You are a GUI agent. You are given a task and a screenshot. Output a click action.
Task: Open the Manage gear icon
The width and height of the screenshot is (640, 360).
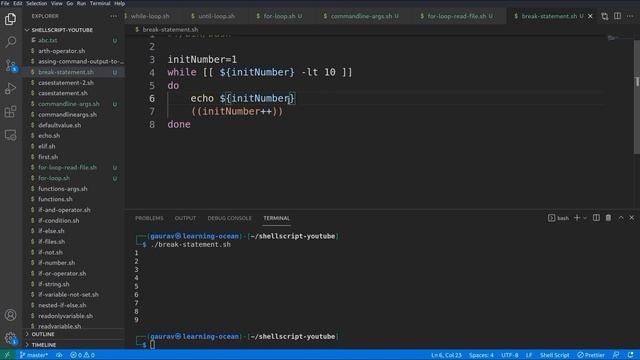tap(10, 338)
